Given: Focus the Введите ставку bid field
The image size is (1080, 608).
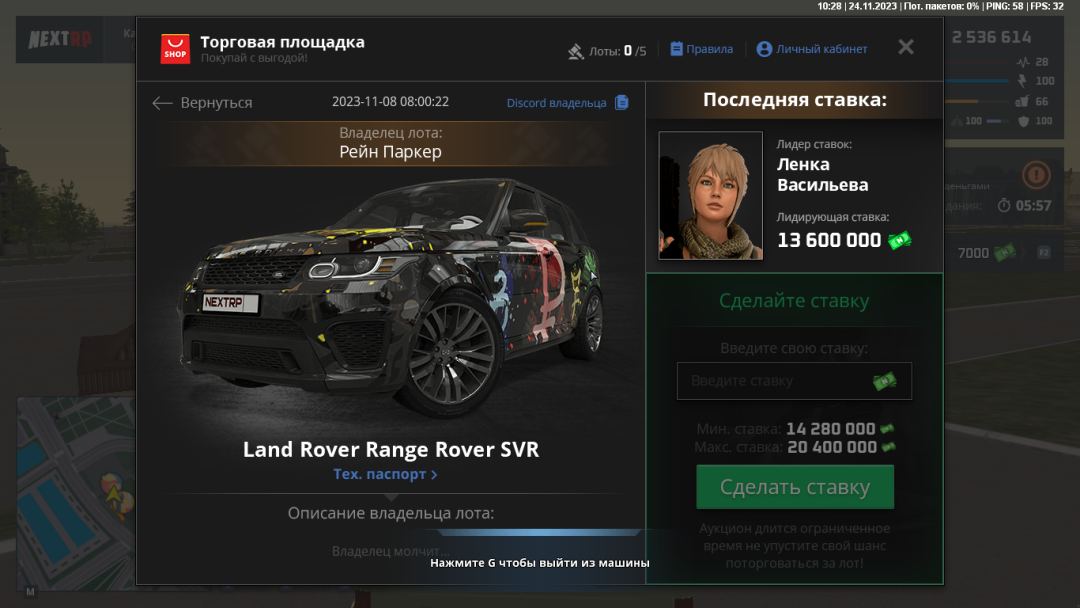Looking at the screenshot, I should [775, 381].
